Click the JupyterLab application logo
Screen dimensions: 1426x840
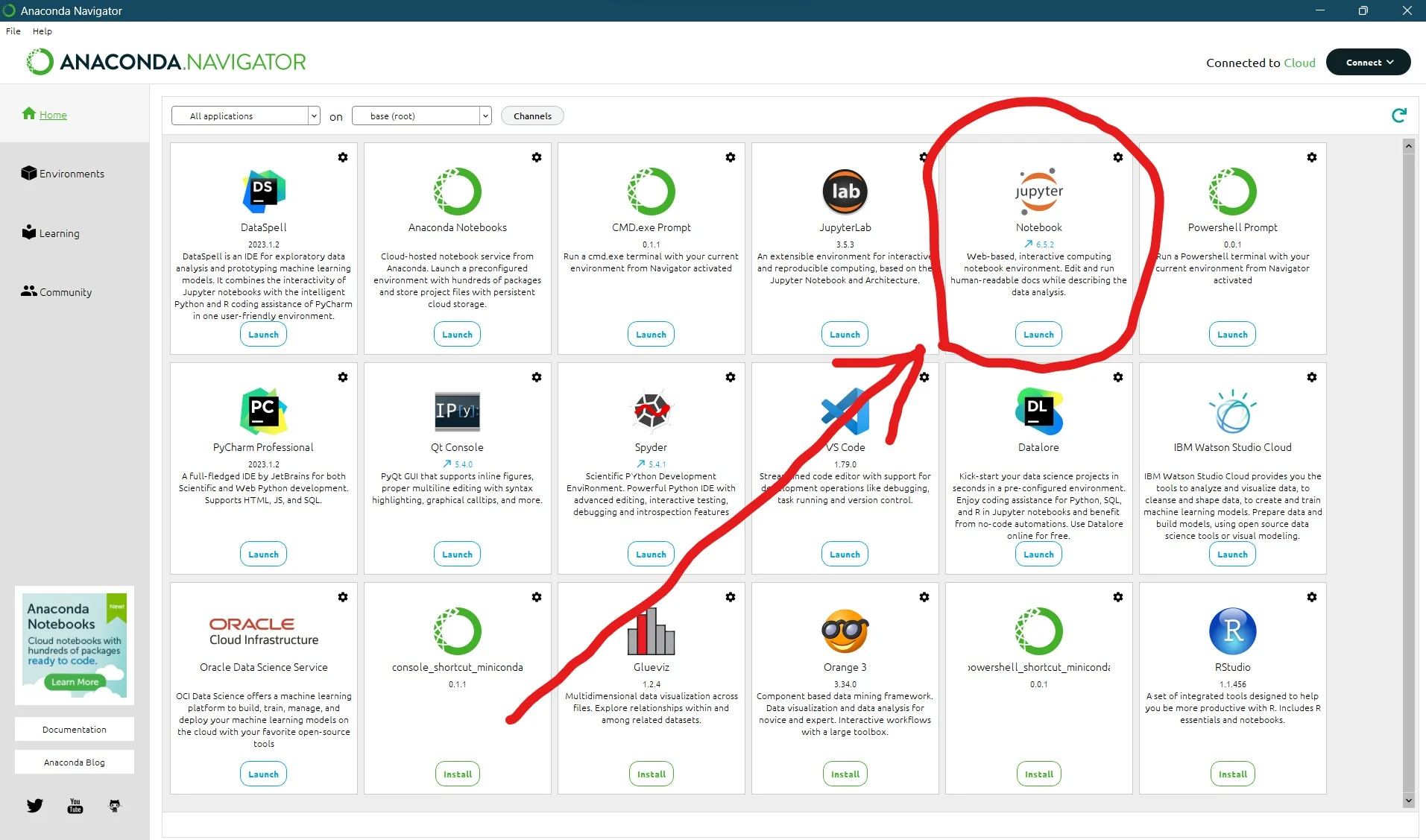[x=845, y=192]
